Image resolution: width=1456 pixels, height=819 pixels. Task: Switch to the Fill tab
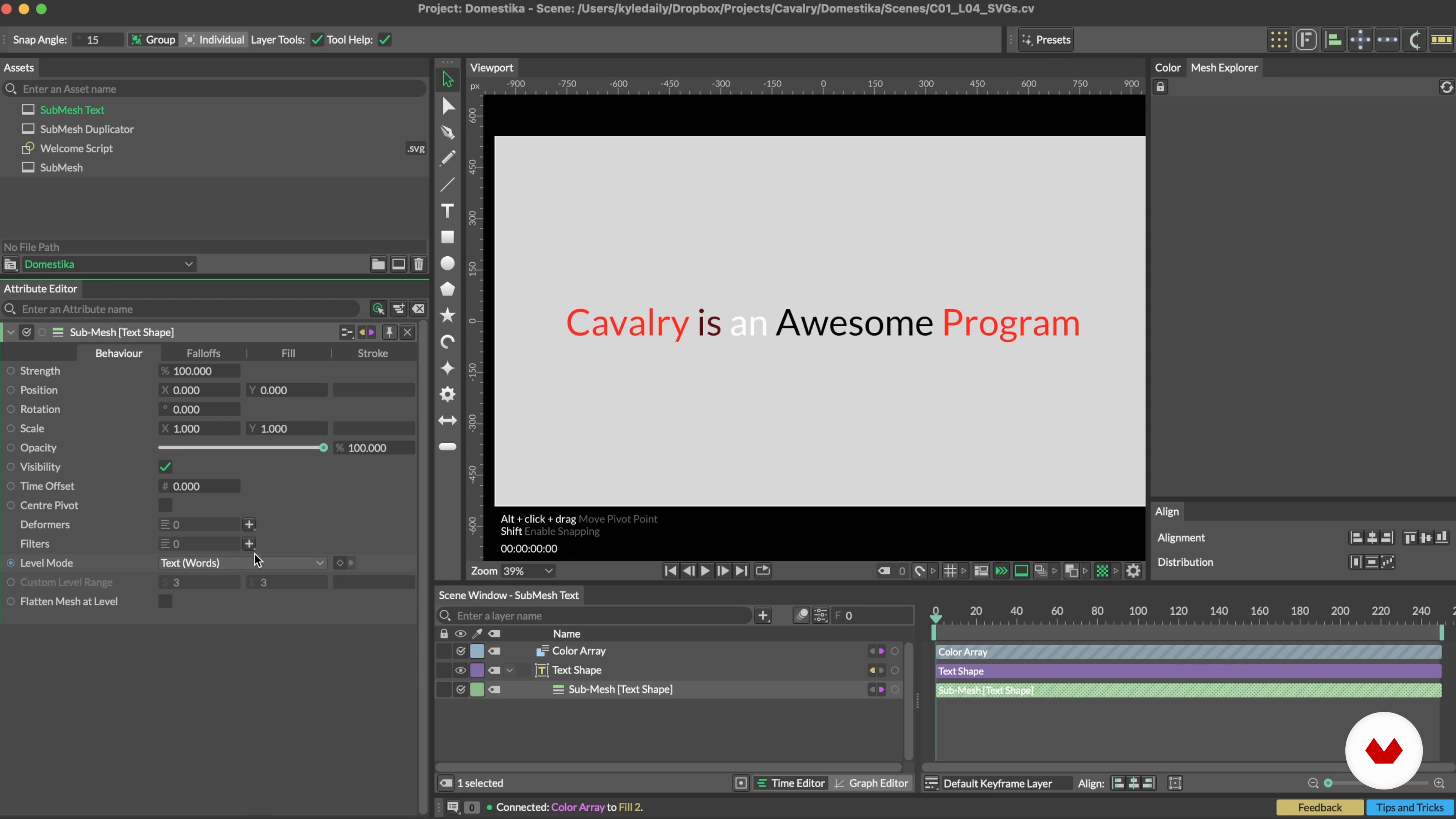click(288, 353)
